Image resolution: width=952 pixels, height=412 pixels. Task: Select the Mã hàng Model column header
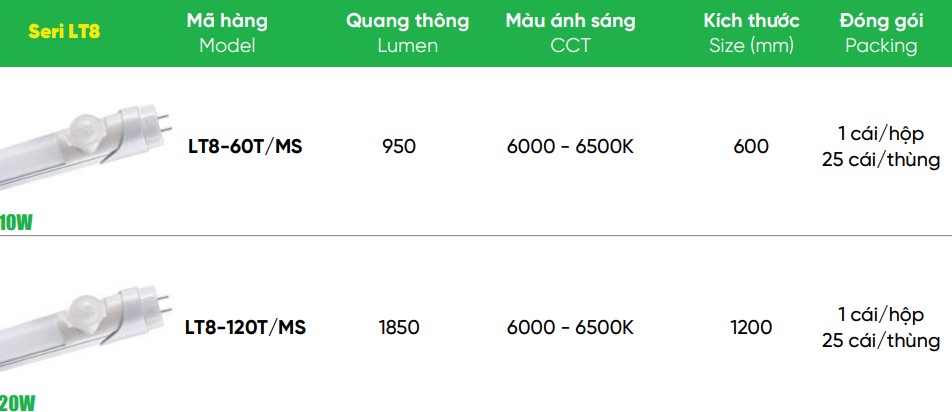(226, 33)
